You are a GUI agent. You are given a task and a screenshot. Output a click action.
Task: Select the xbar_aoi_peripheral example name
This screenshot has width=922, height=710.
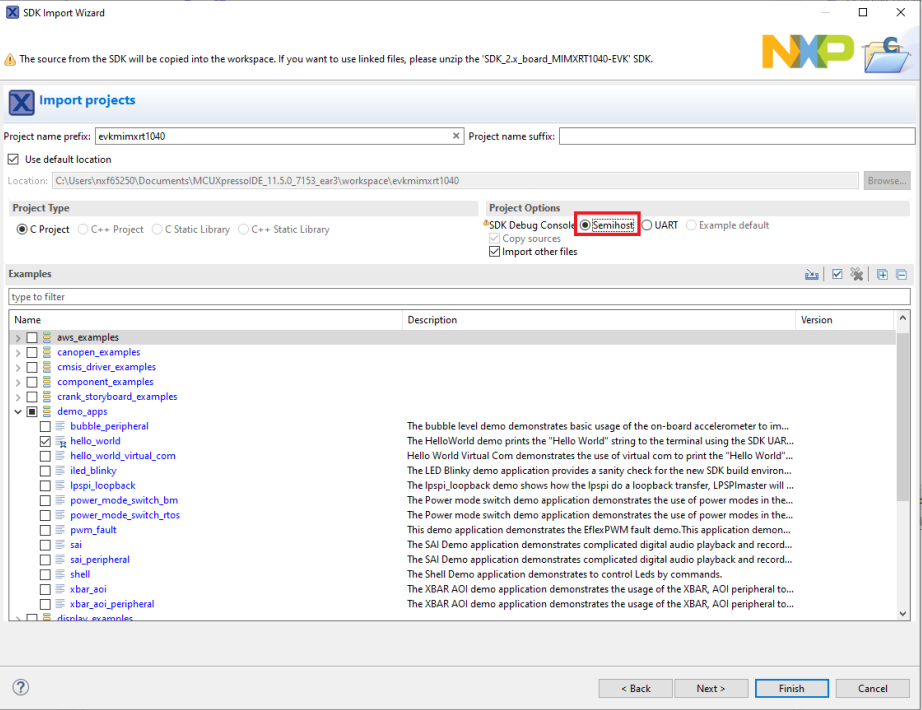(x=112, y=604)
